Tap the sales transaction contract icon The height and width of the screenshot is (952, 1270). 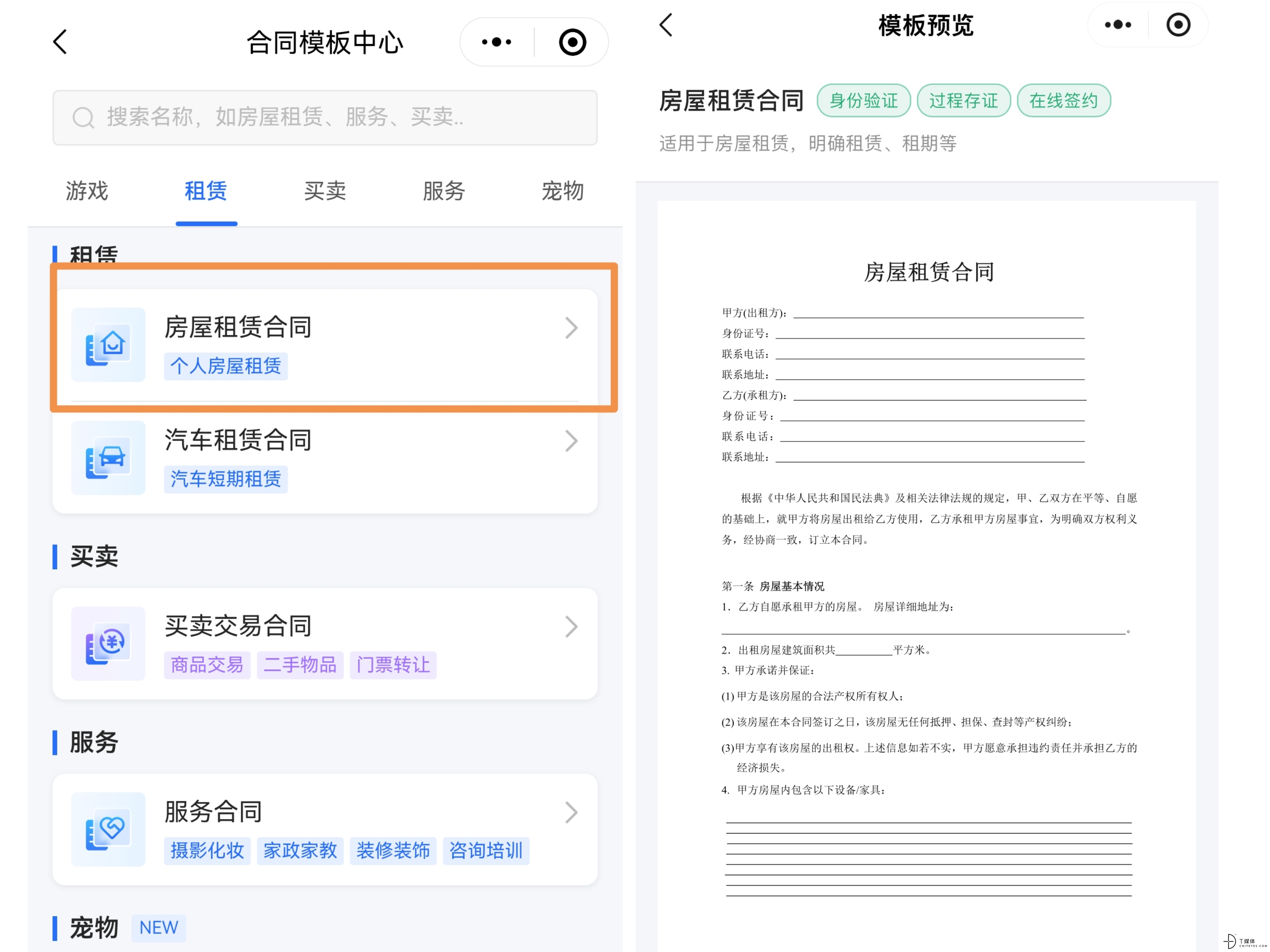tap(108, 643)
